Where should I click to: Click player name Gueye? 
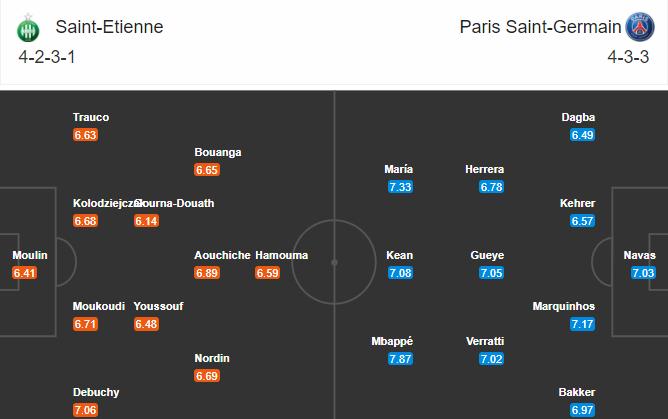(x=487, y=255)
